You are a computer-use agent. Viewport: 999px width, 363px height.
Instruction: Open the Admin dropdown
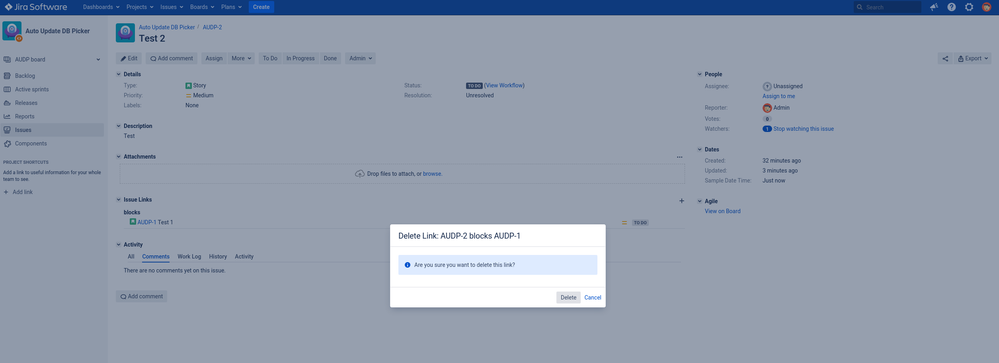(x=360, y=58)
